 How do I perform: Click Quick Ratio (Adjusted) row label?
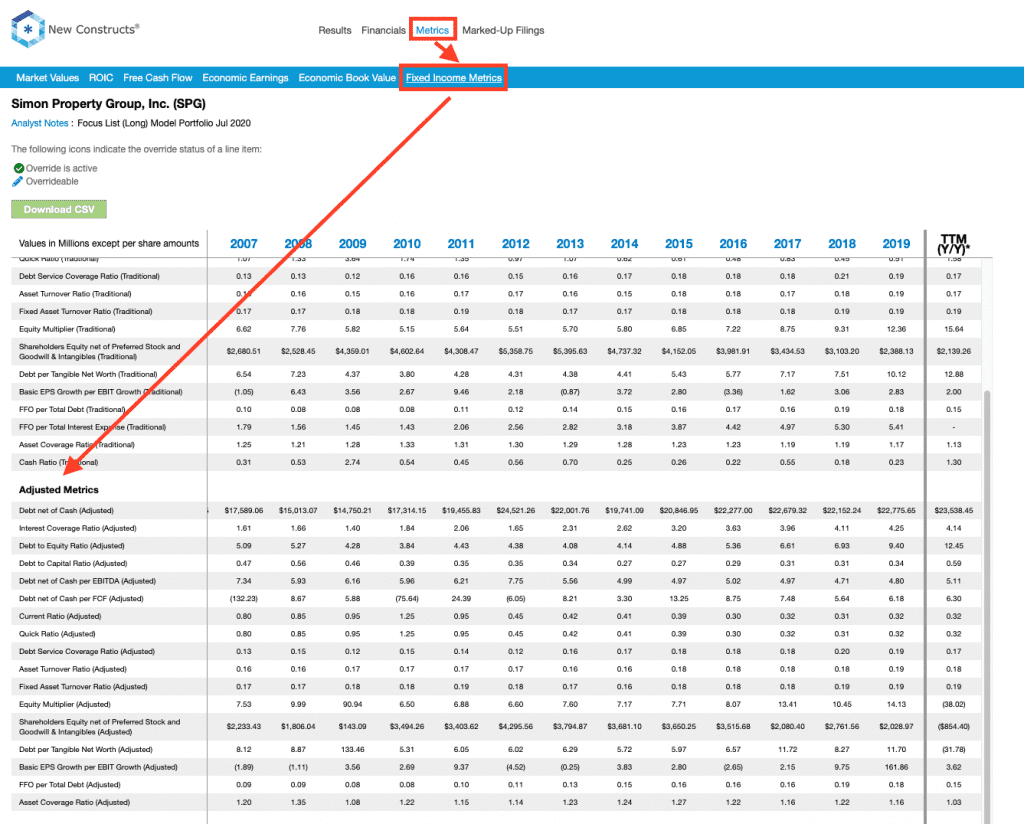pos(57,634)
